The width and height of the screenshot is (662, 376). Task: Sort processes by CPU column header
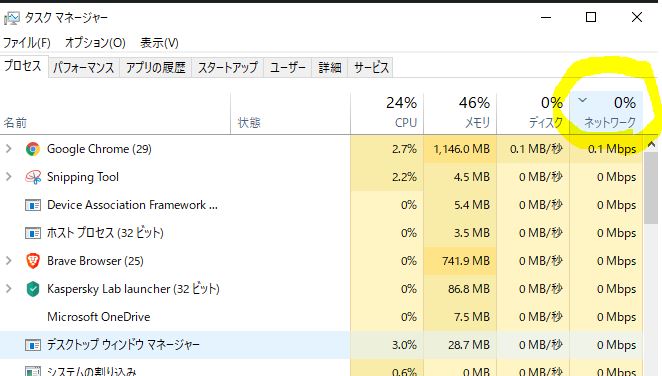point(387,112)
